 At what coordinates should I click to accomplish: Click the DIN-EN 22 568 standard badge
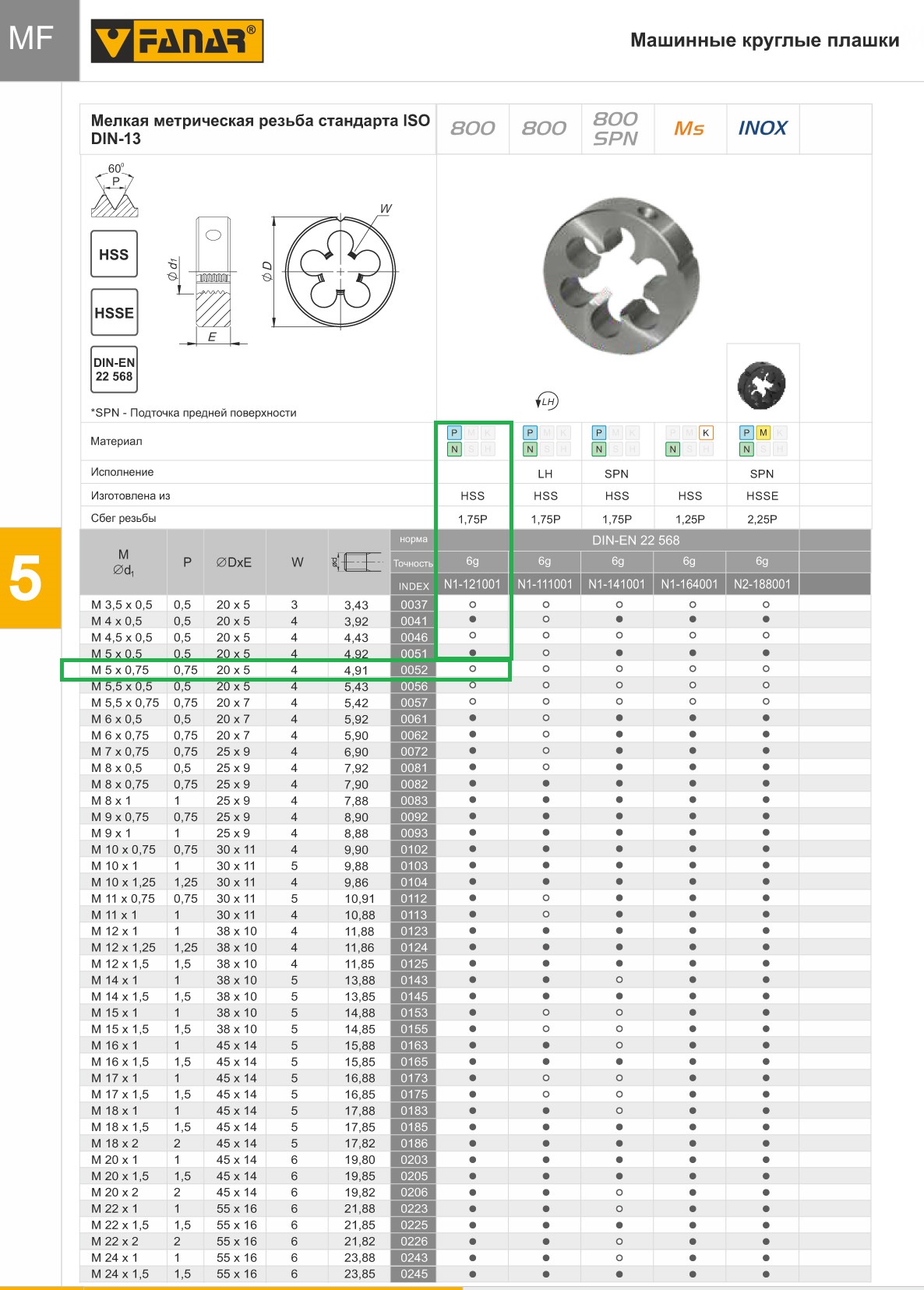pyautogui.click(x=114, y=369)
